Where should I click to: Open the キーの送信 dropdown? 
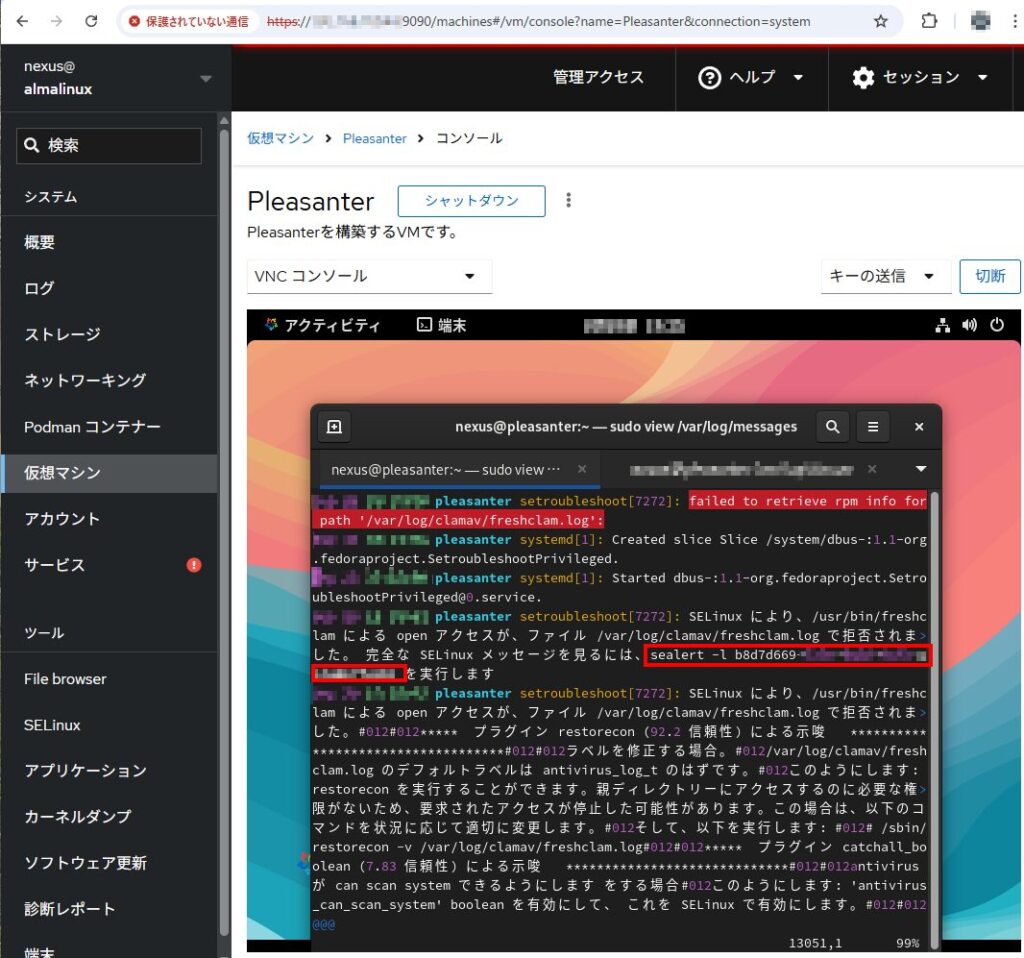click(880, 277)
